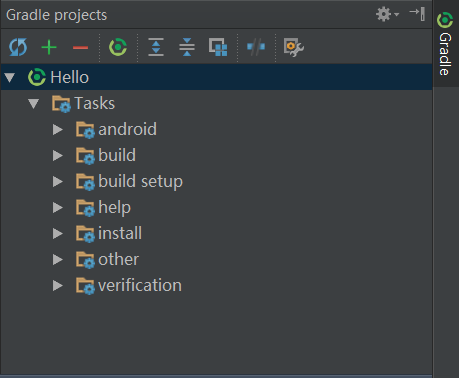Click the android folder gear icon
Image resolution: width=459 pixels, height=378 pixels.
[85, 130]
